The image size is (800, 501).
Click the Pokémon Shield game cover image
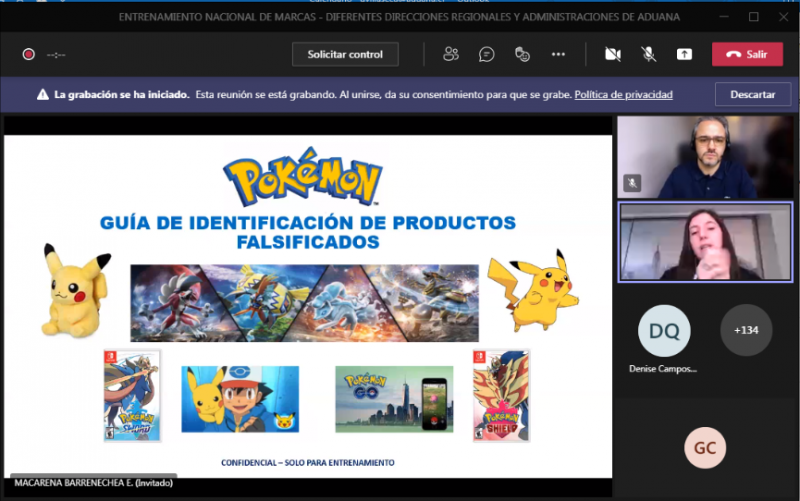pyautogui.click(x=502, y=395)
